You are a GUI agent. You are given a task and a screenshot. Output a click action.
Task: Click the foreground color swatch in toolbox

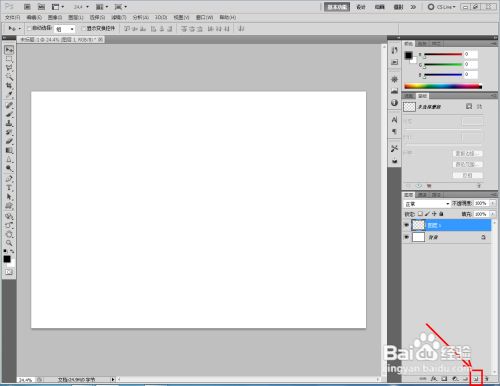click(7, 259)
